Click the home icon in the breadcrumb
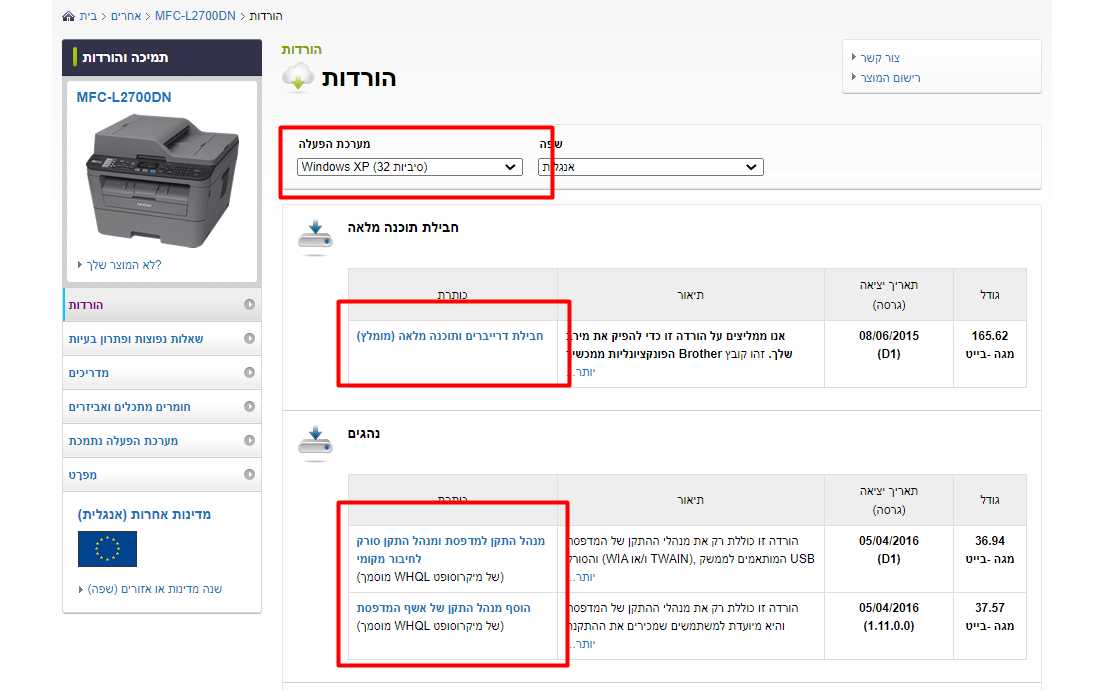Screen dimensions: 1120x691 tap(69, 16)
